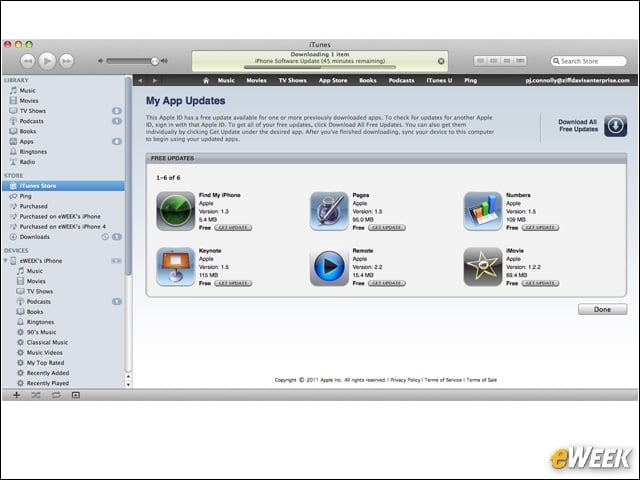
Task: Open the Numbers app icon
Action: tap(482, 211)
